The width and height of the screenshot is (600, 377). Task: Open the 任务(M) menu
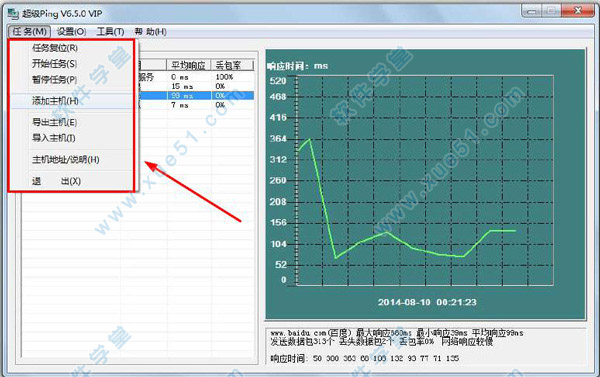[29, 31]
